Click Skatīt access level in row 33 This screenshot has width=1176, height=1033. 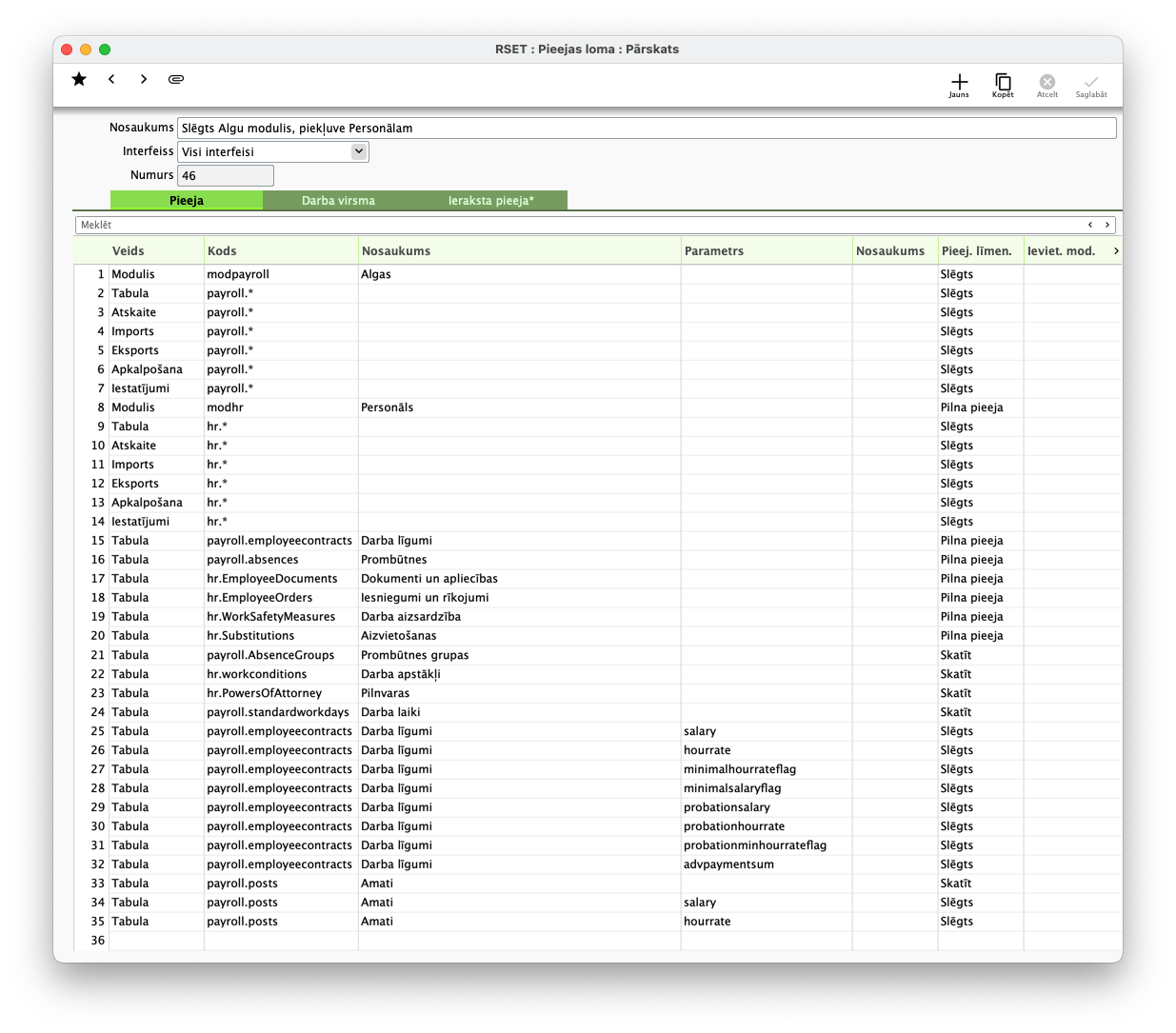tap(981, 884)
